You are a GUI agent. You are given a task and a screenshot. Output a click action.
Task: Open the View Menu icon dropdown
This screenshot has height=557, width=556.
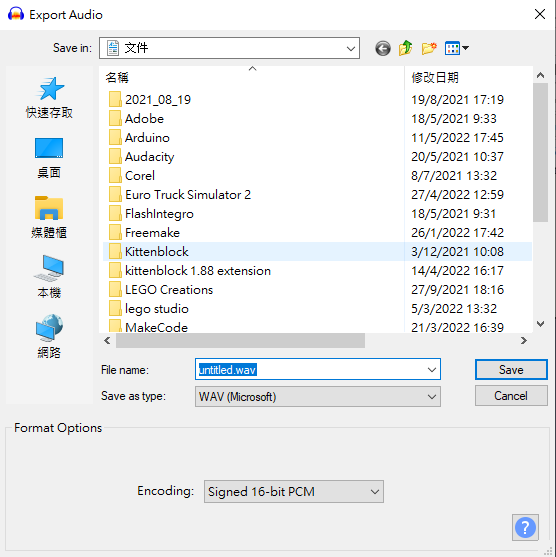click(457, 48)
